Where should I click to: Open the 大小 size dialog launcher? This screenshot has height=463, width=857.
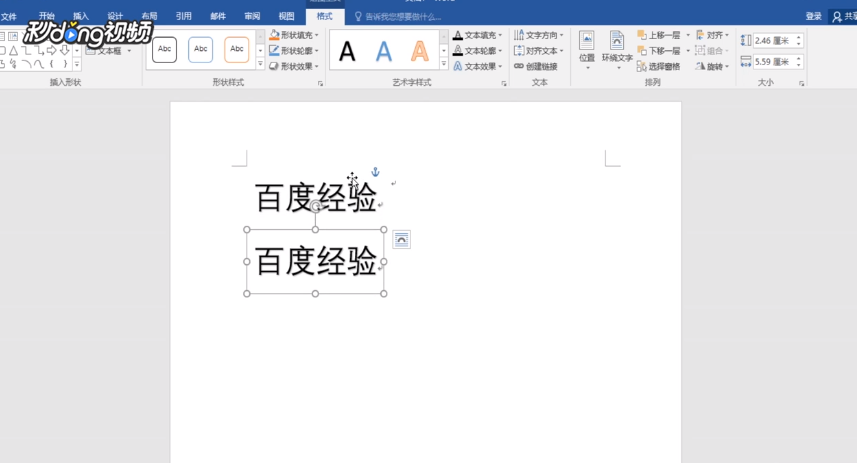coord(801,84)
